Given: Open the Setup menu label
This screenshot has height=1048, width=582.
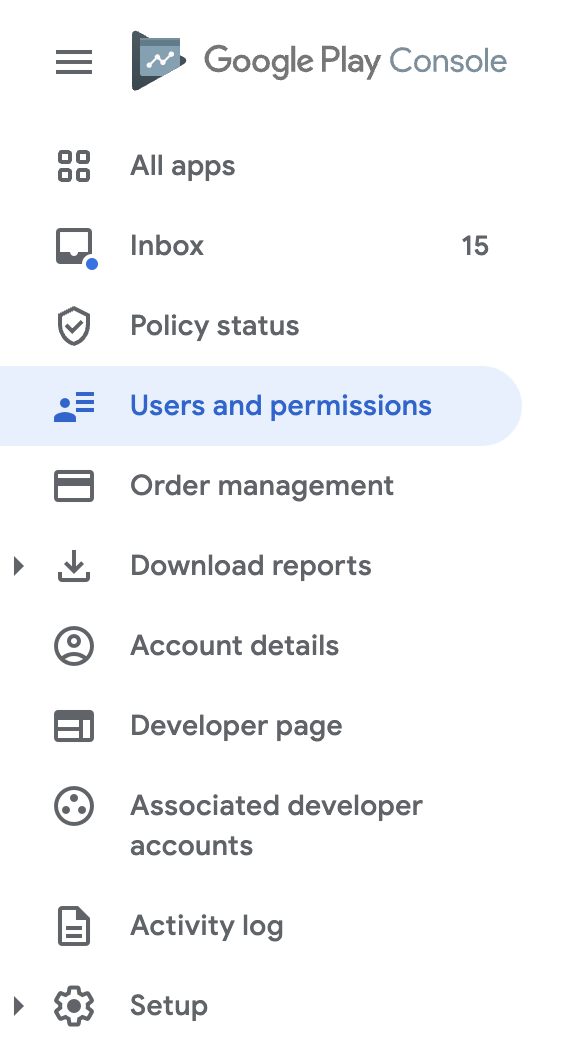Looking at the screenshot, I should [169, 1006].
